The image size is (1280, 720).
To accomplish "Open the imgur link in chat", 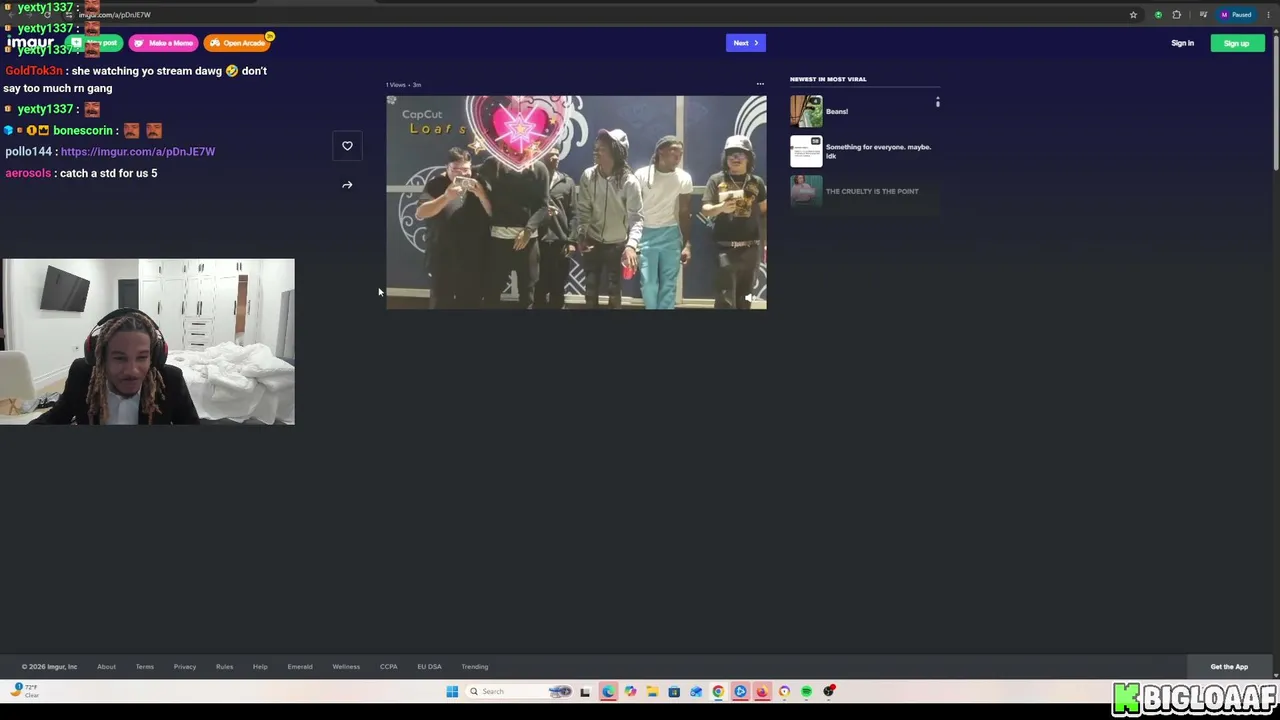I will coord(138,152).
